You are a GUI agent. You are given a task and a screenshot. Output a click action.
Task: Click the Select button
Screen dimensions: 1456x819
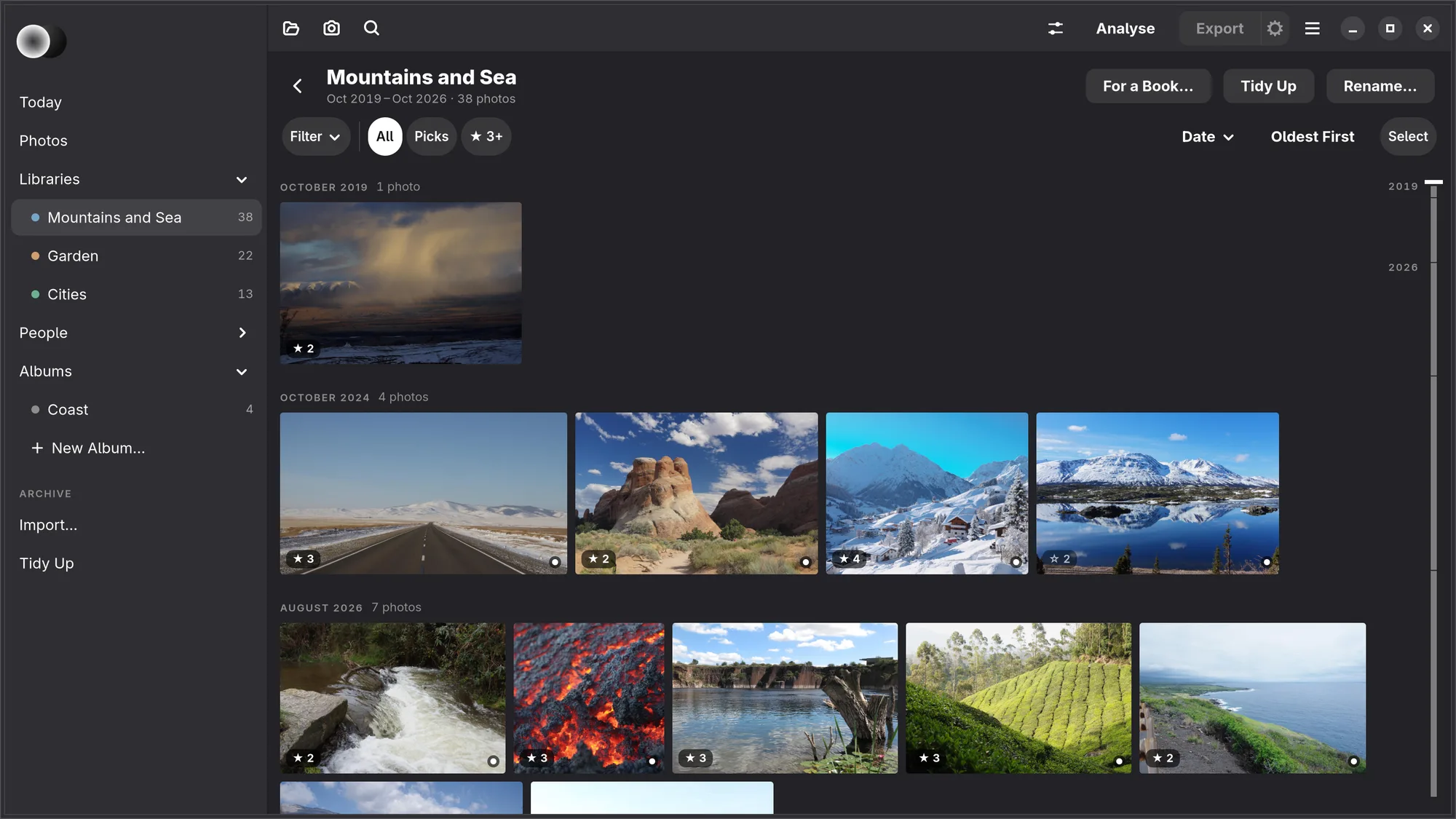(x=1407, y=136)
